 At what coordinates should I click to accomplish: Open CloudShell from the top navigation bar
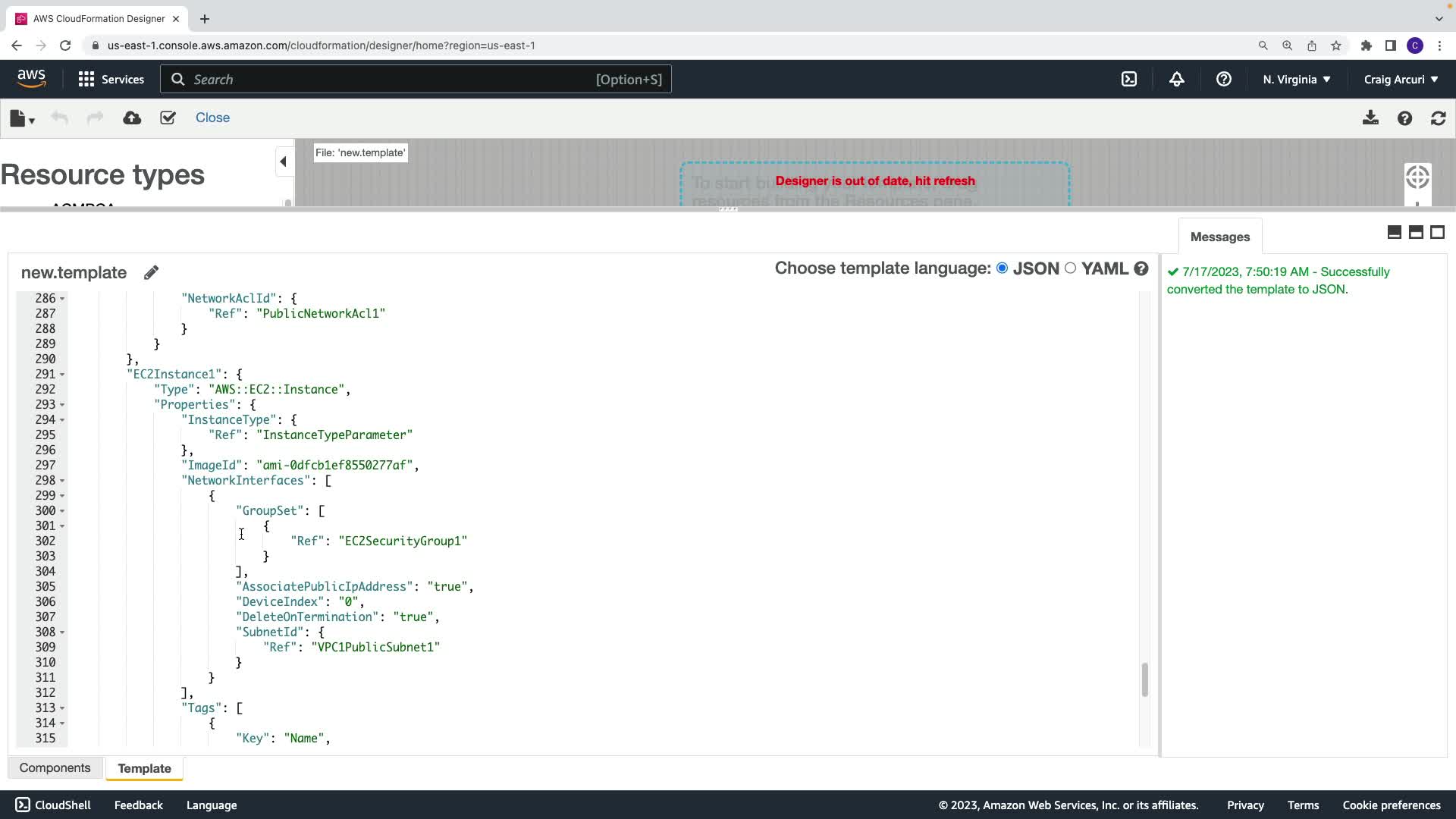tap(1129, 79)
